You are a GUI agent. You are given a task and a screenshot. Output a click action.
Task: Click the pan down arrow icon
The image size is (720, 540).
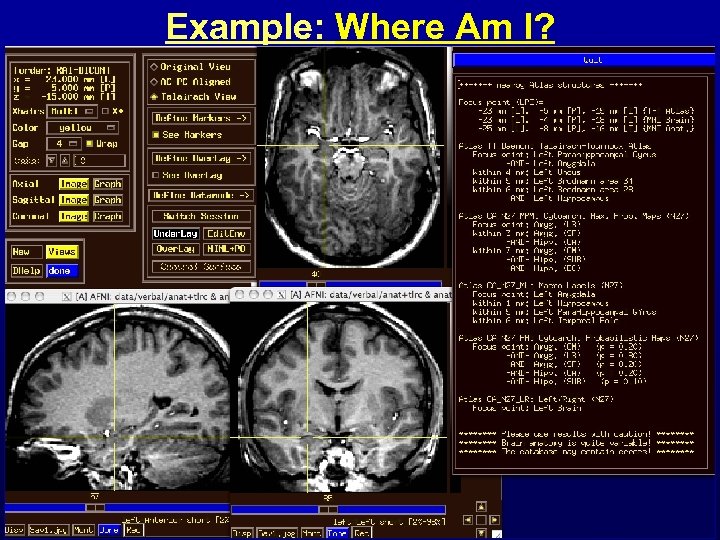481,533
